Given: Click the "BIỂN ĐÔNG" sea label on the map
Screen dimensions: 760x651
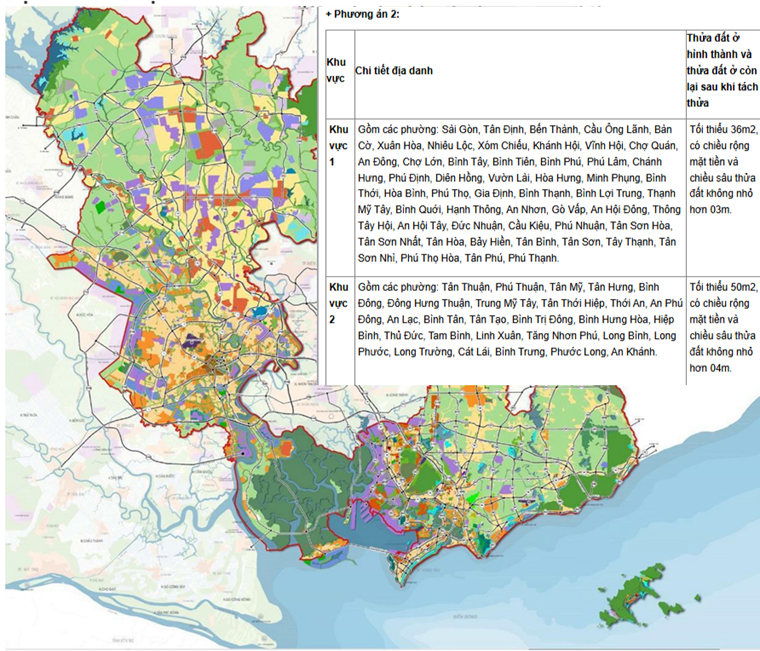Looking at the screenshot, I should 465,617.
